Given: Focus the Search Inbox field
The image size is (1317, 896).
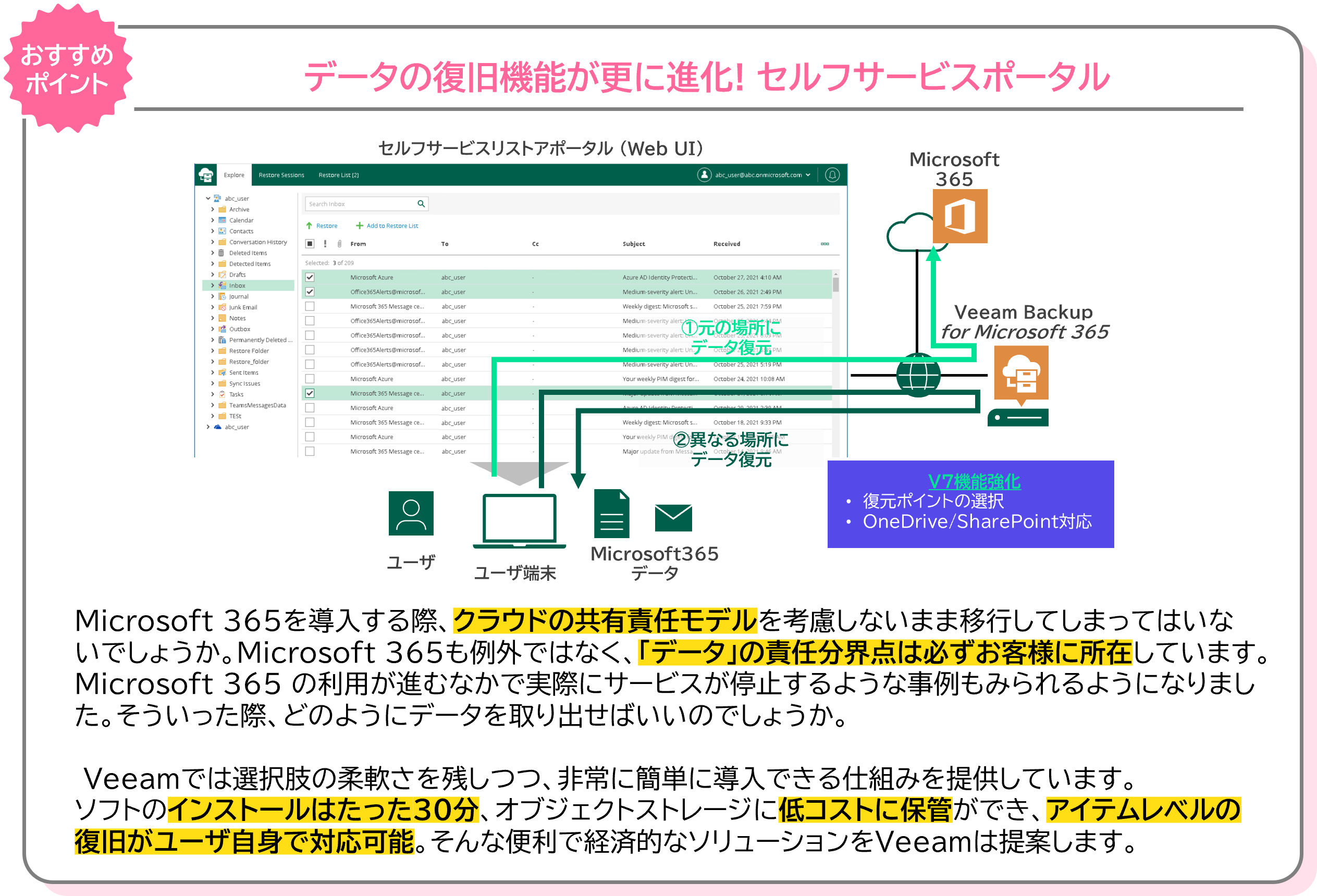Looking at the screenshot, I should tap(366, 204).
